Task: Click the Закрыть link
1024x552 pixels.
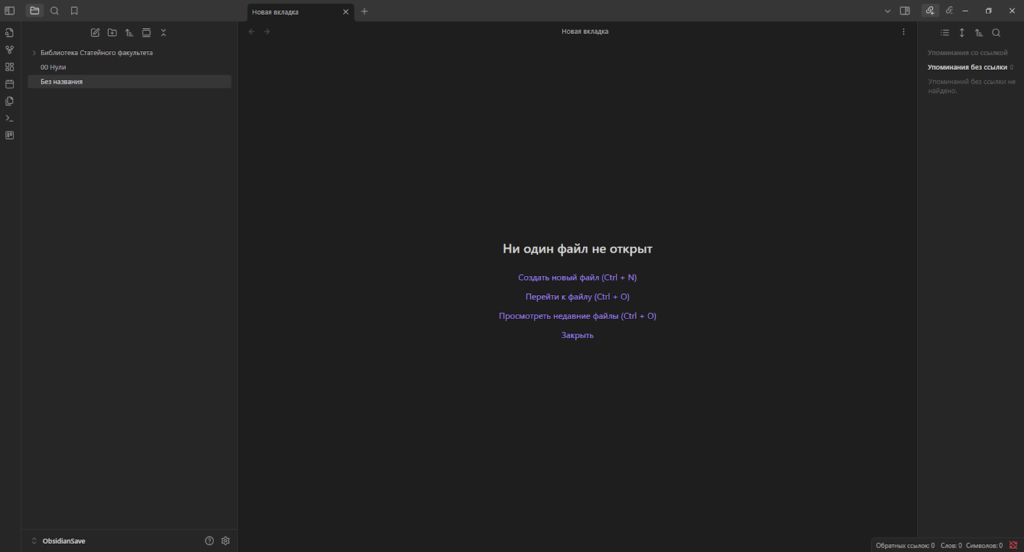Action: point(577,335)
